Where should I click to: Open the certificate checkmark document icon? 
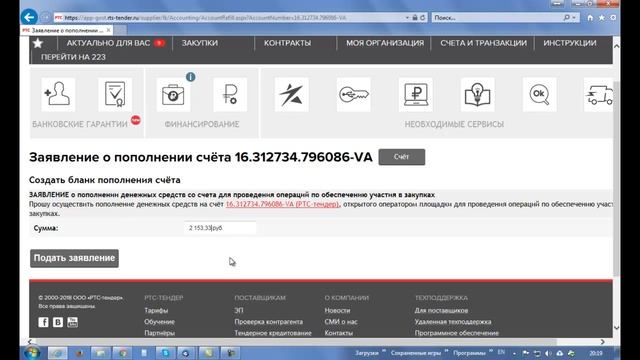point(115,94)
